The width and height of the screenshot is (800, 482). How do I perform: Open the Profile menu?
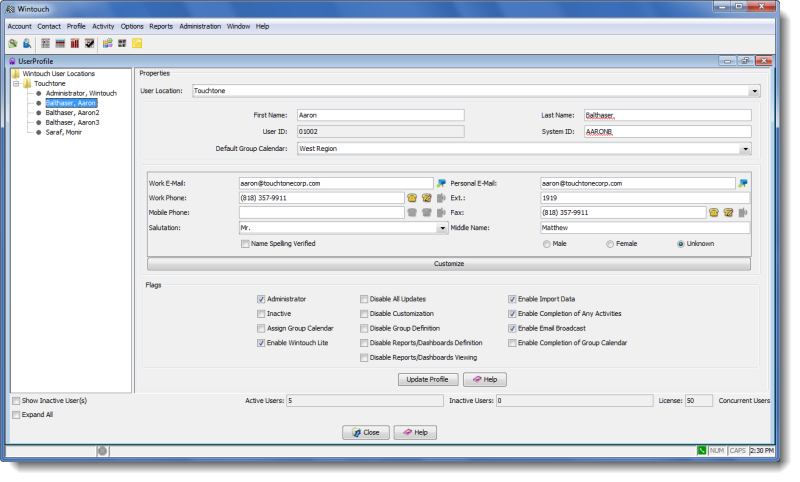(76, 27)
